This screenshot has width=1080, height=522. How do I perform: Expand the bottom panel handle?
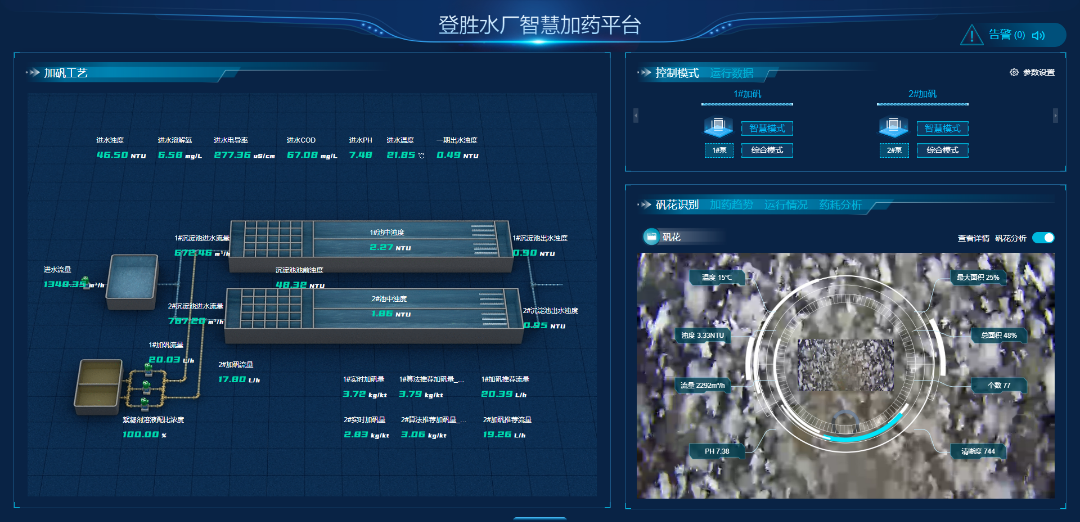[x=540, y=519]
